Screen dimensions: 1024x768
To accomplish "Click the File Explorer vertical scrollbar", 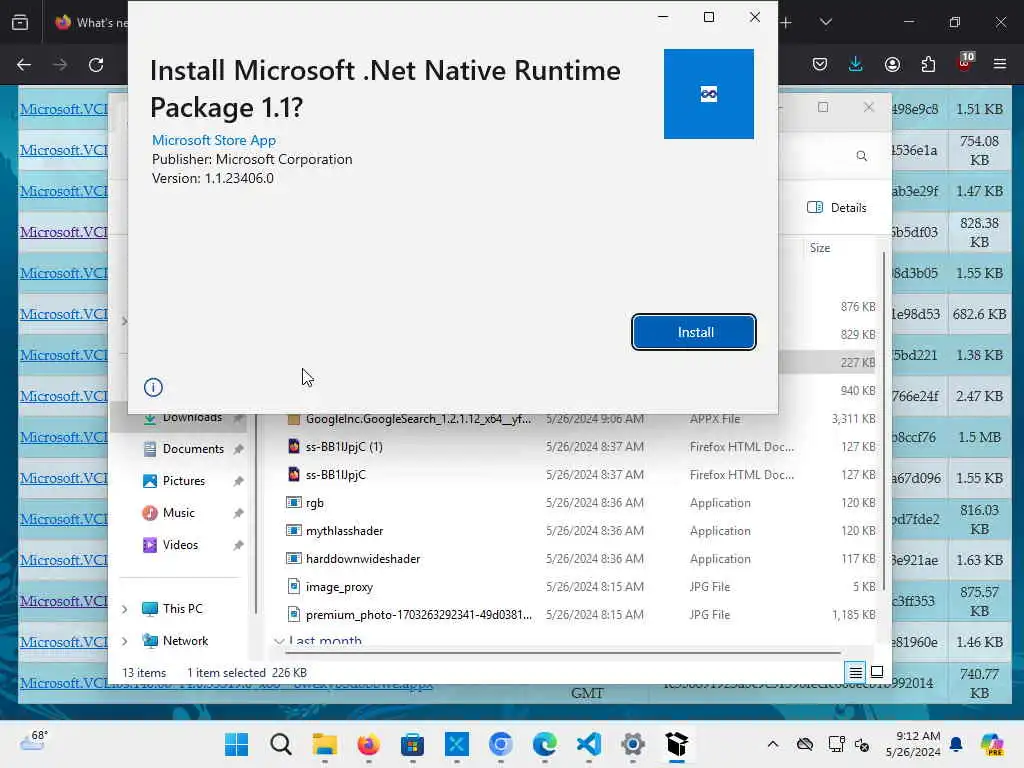I will 884,421.
